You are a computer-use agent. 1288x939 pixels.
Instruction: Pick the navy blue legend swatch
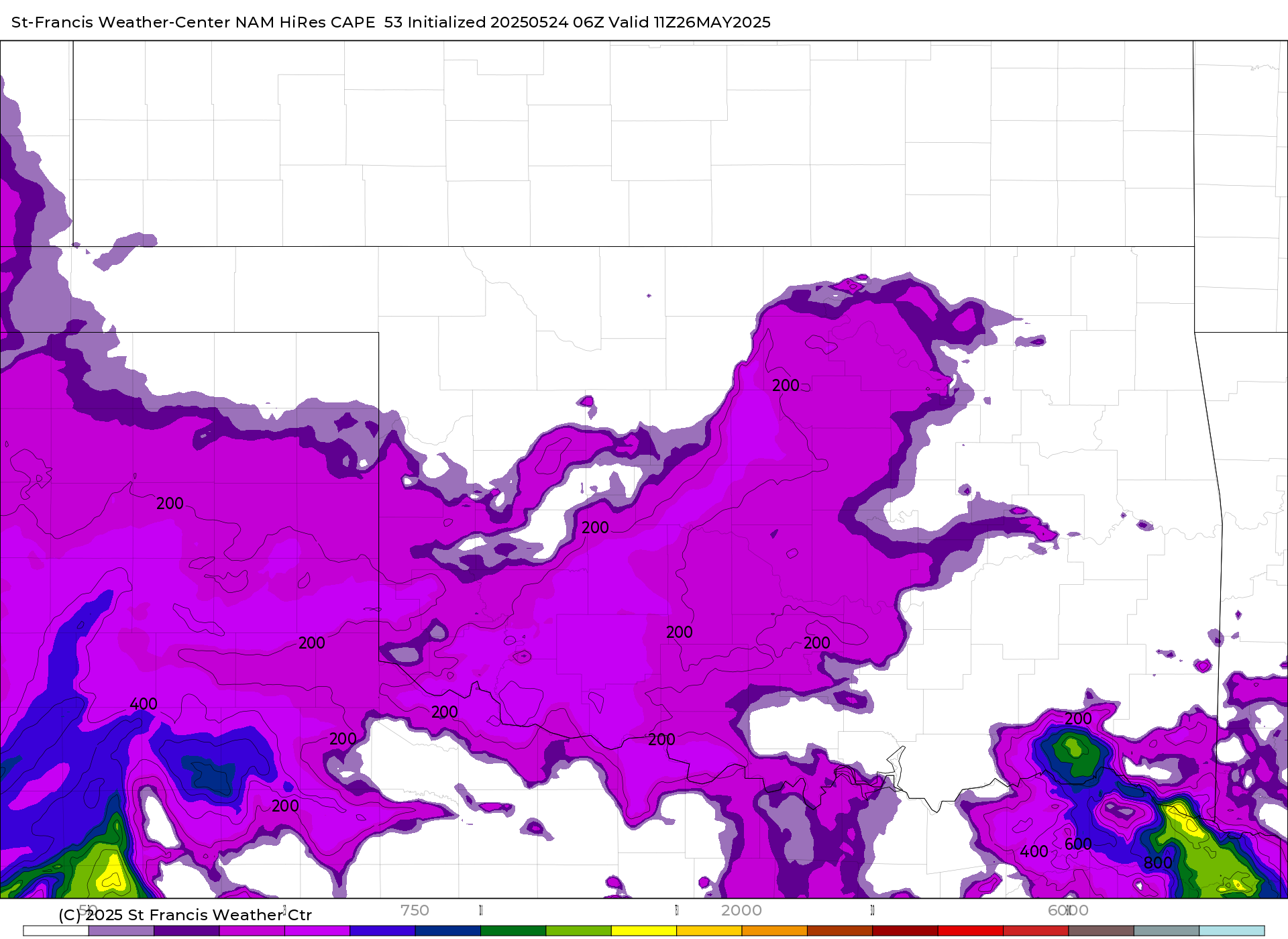point(448,931)
